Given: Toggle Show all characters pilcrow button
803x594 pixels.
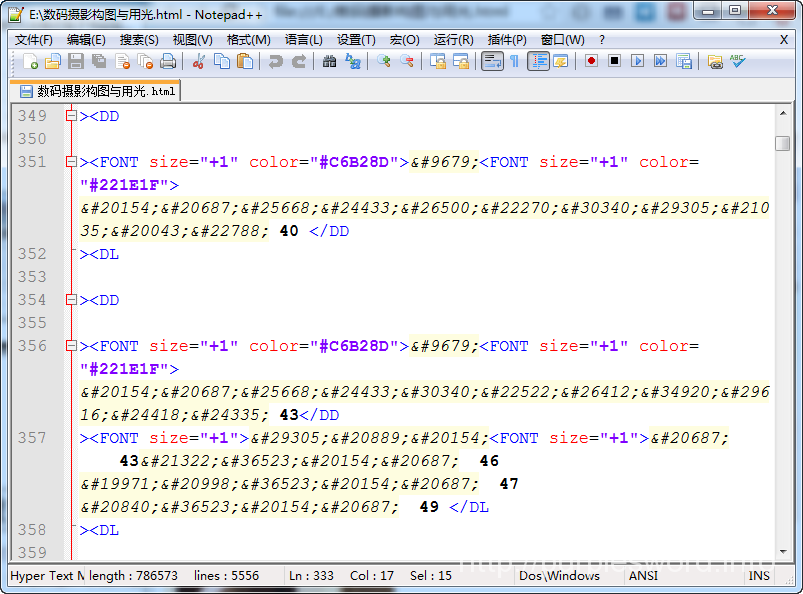Looking at the screenshot, I should (x=514, y=62).
